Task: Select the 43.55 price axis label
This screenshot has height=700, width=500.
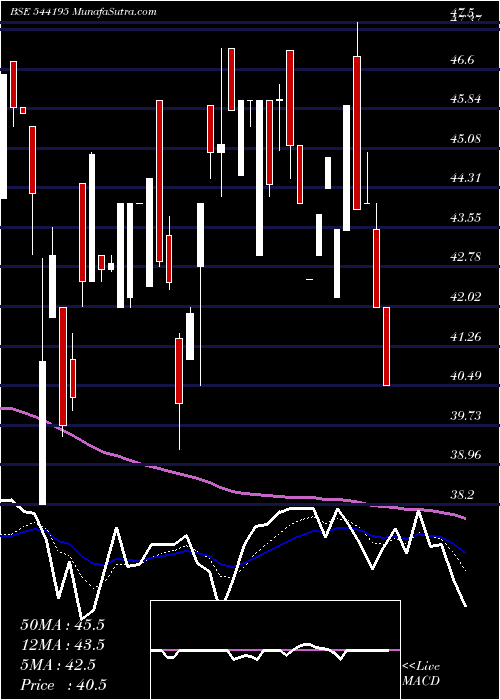Action: 466,218
